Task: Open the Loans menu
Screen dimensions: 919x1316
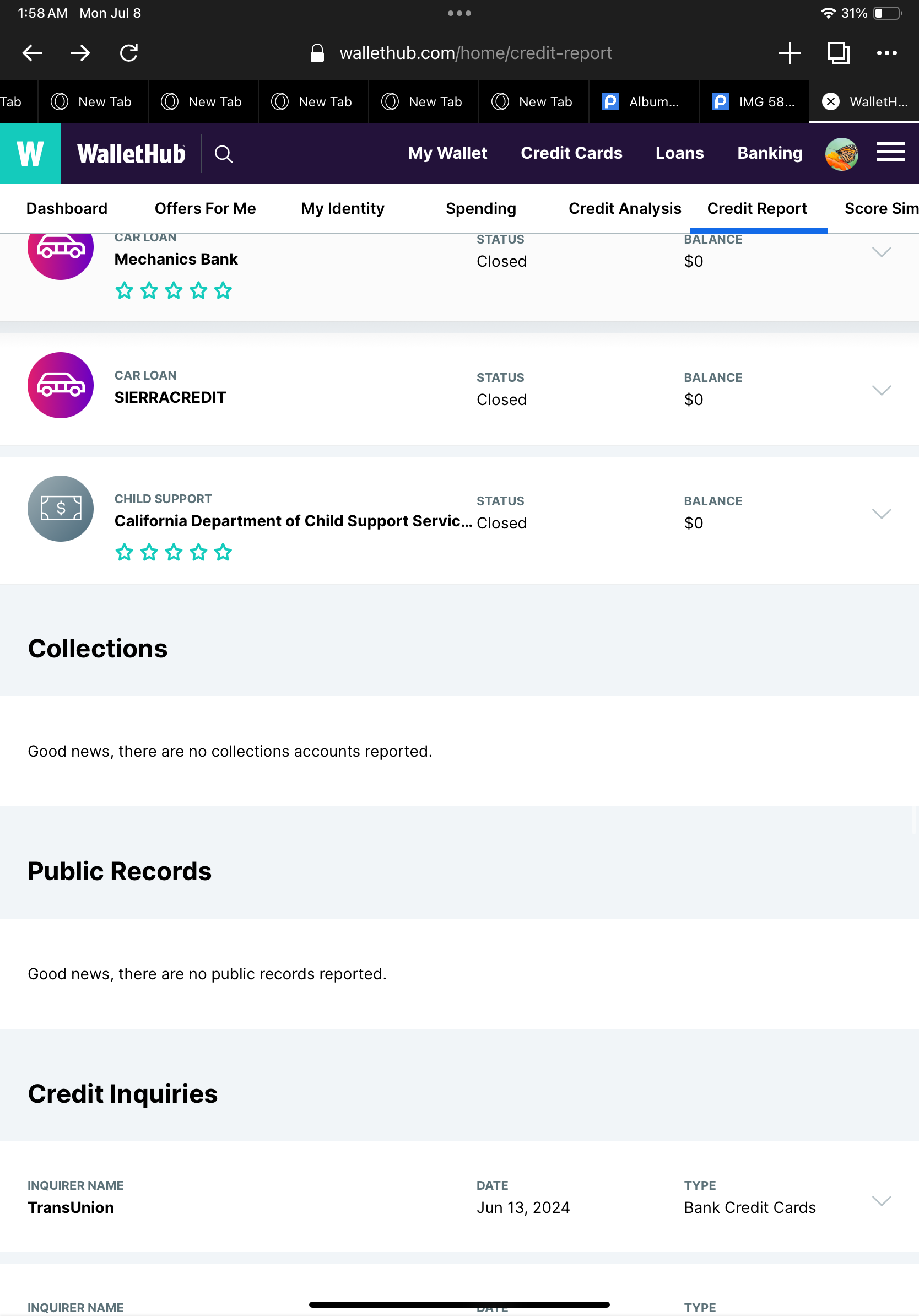Action: [679, 153]
